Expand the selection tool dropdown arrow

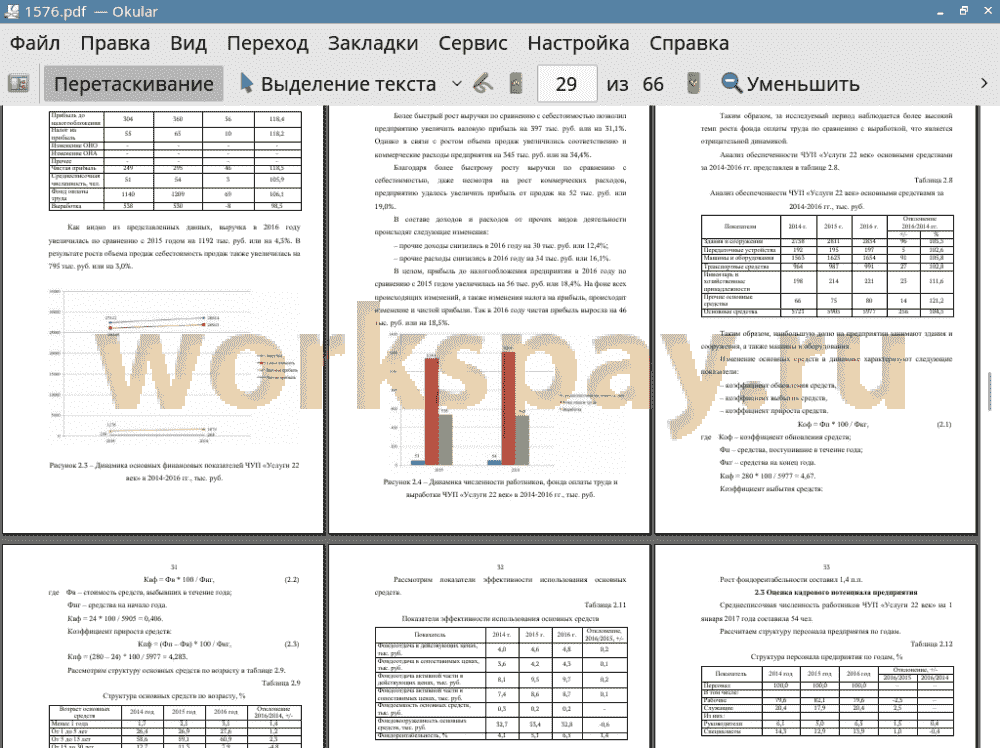click(x=457, y=84)
